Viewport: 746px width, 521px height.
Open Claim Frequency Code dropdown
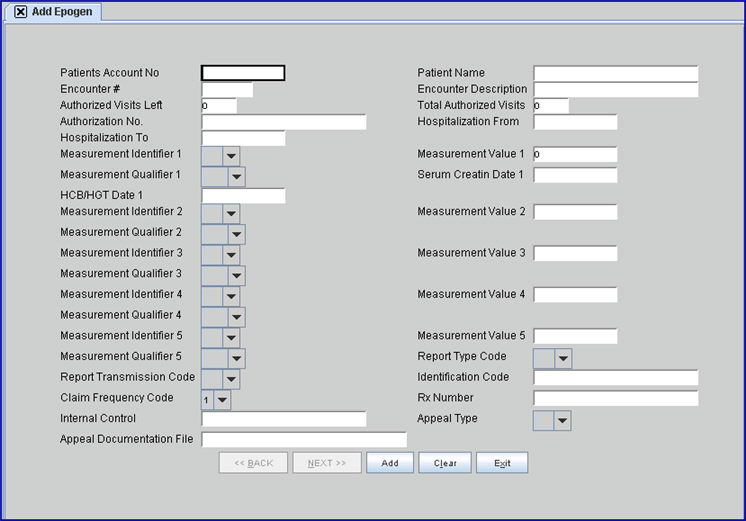point(216,400)
